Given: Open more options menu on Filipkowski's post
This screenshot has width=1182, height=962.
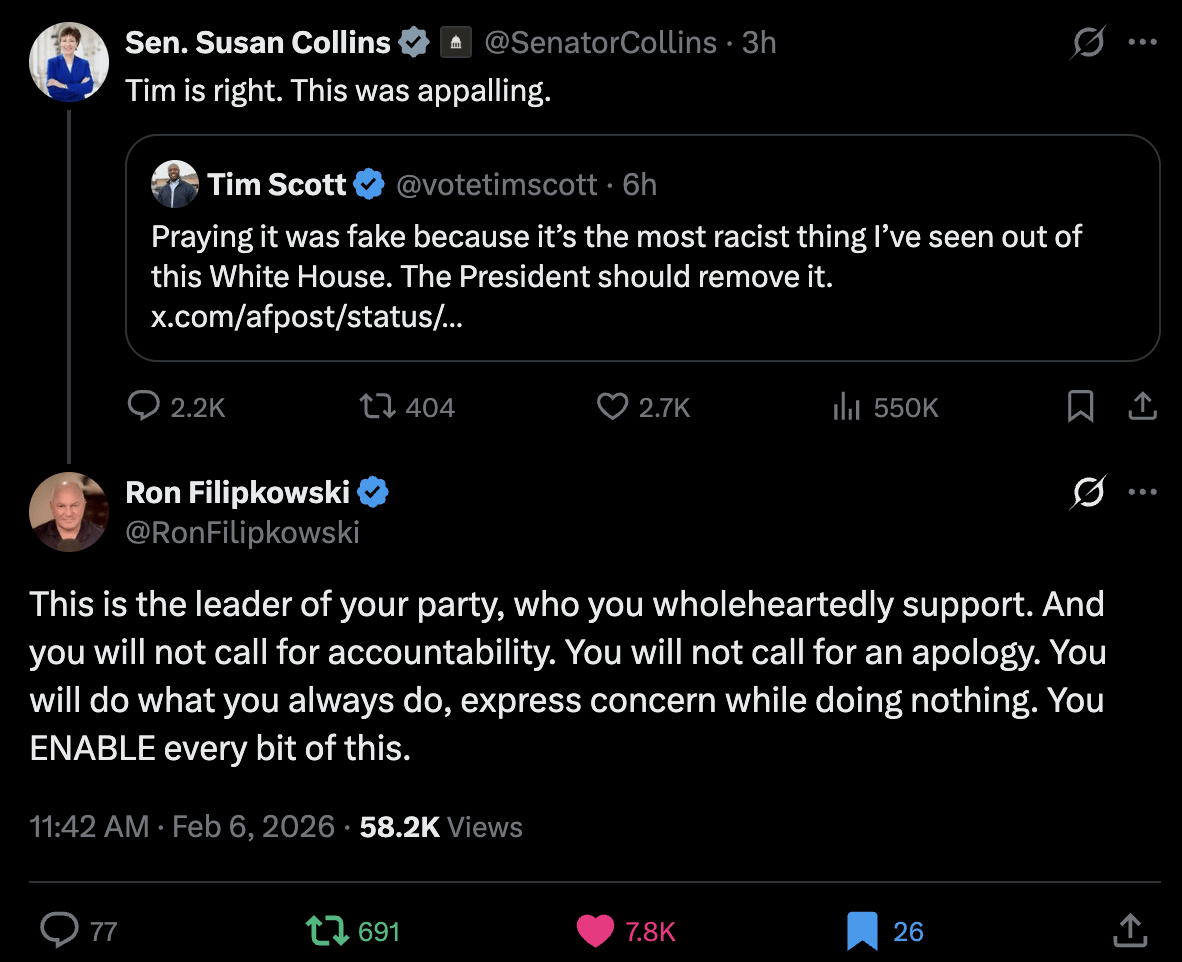Looking at the screenshot, I should (x=1142, y=492).
